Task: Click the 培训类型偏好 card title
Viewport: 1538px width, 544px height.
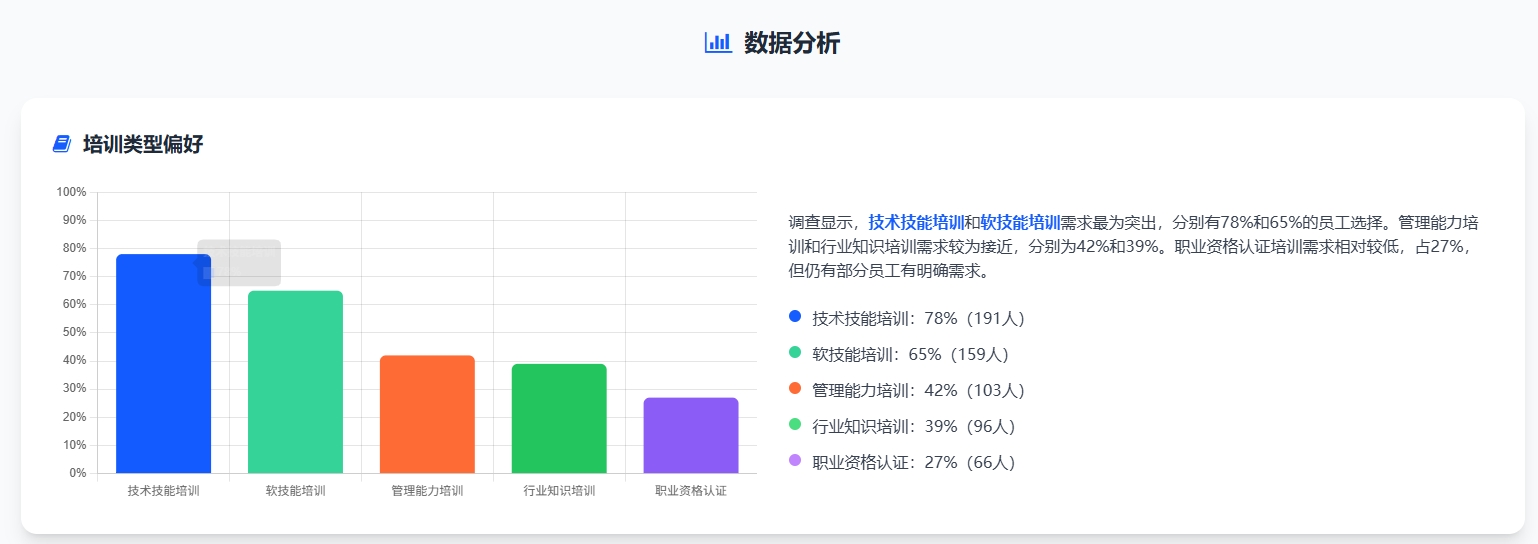Action: 143,144
